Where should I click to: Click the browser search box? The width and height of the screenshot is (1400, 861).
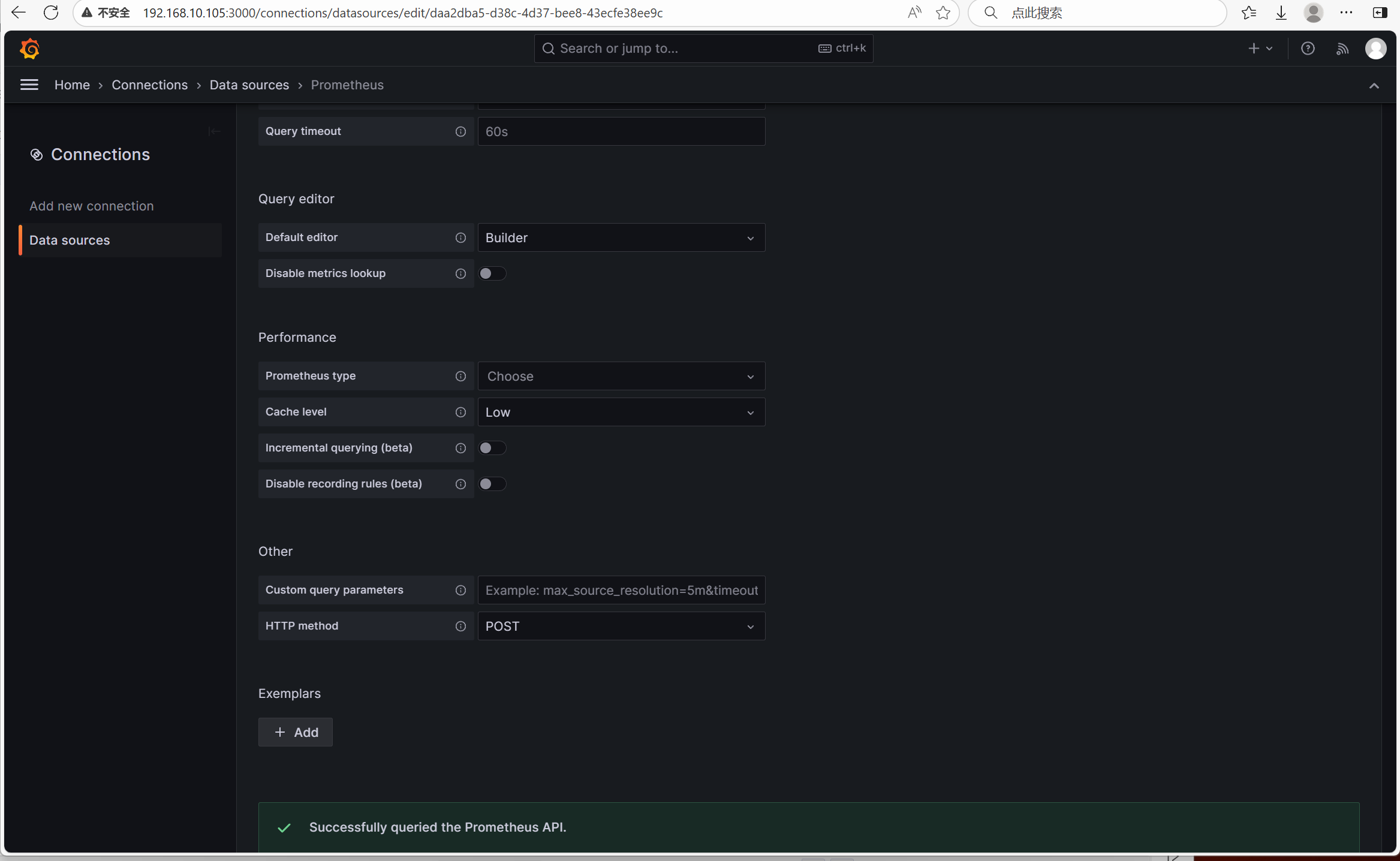[1097, 13]
